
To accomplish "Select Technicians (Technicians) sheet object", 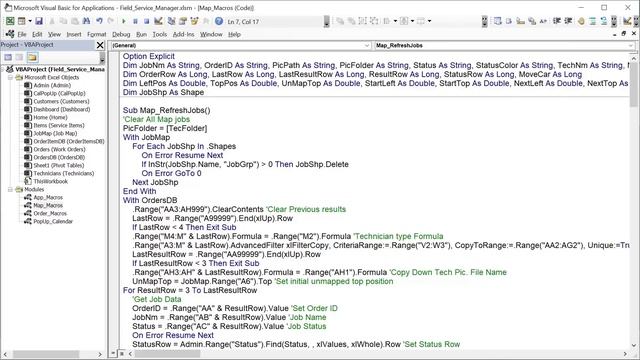I will [64, 173].
